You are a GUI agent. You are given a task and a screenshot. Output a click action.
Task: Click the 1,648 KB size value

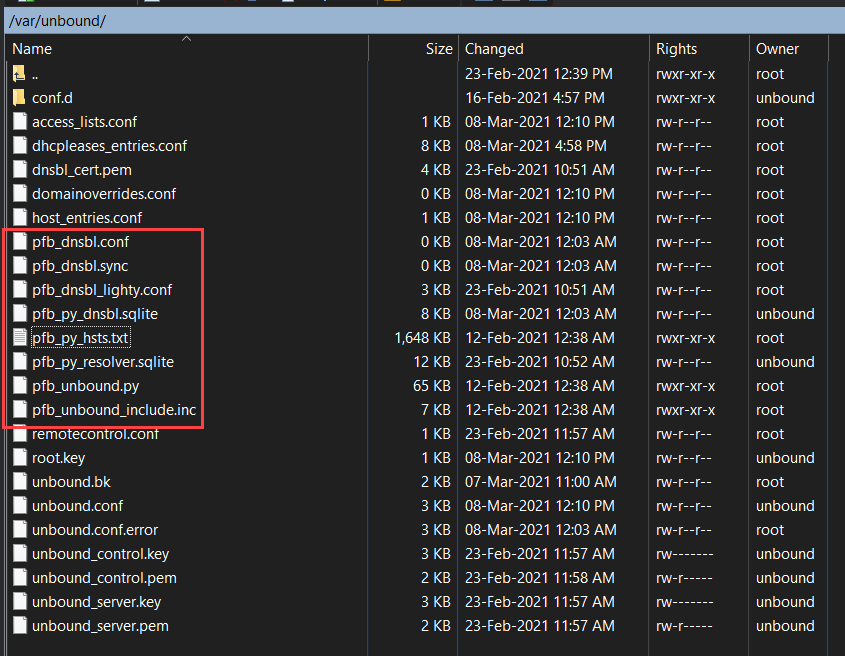click(x=422, y=338)
